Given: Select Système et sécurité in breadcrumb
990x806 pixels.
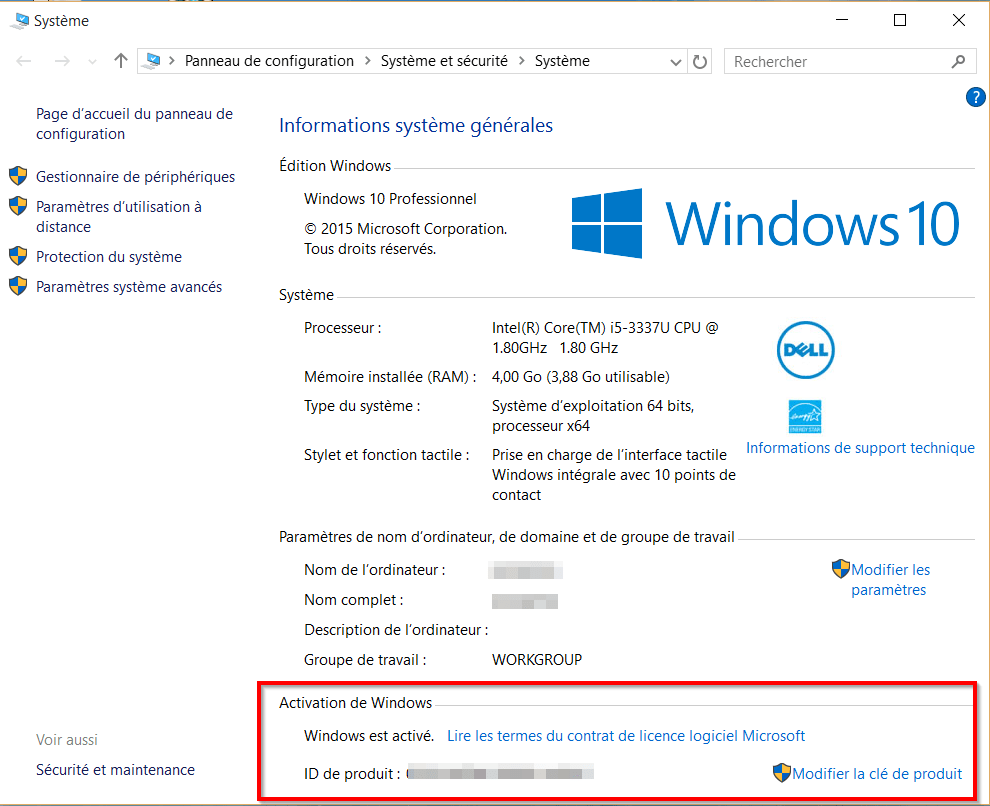Looking at the screenshot, I should (x=444, y=61).
